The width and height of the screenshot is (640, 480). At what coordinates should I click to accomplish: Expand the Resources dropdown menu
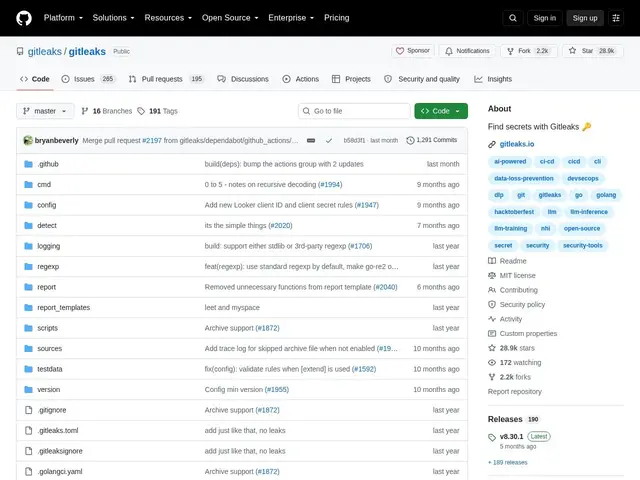point(168,18)
